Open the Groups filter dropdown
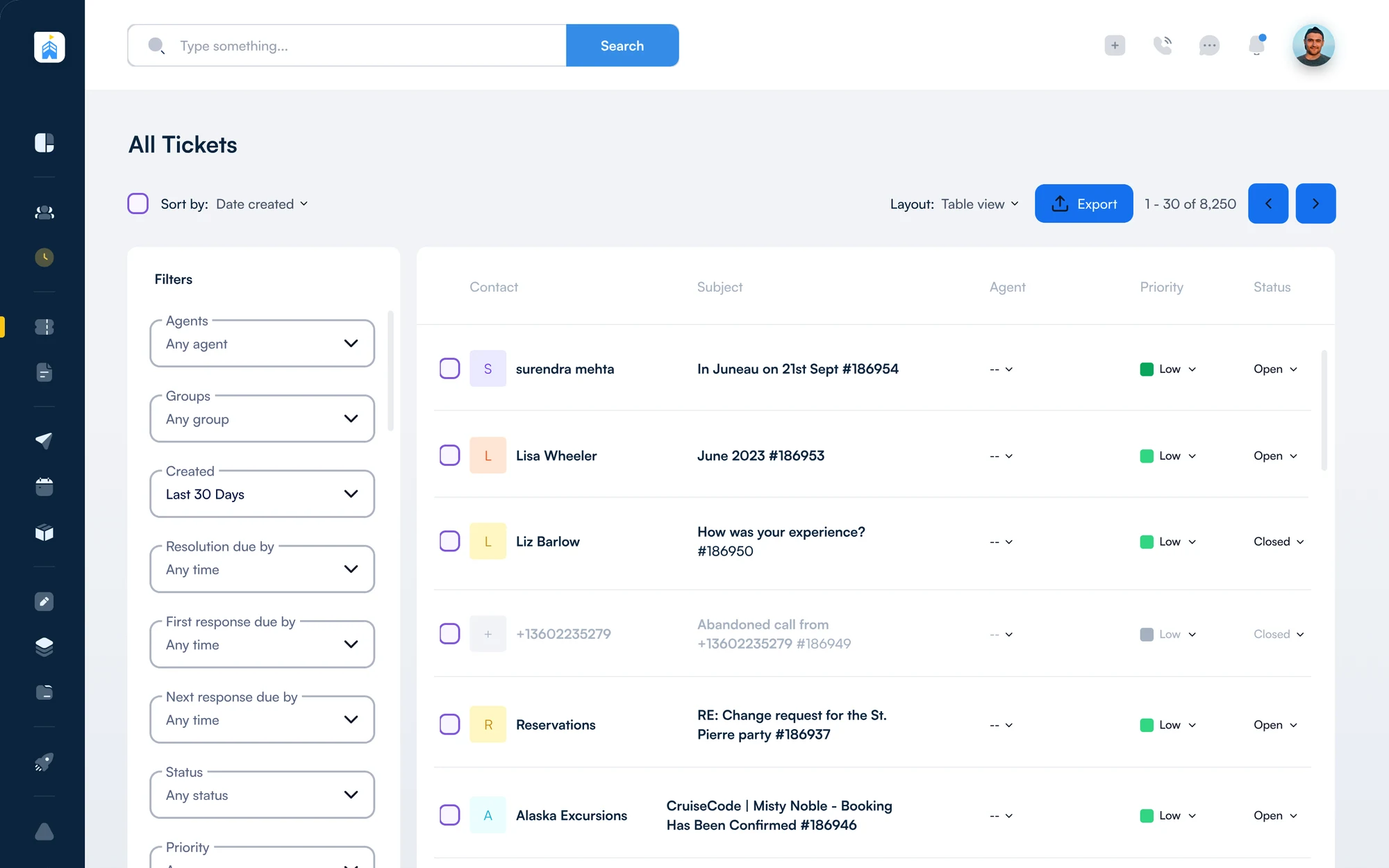The height and width of the screenshot is (868, 1389). (263, 419)
